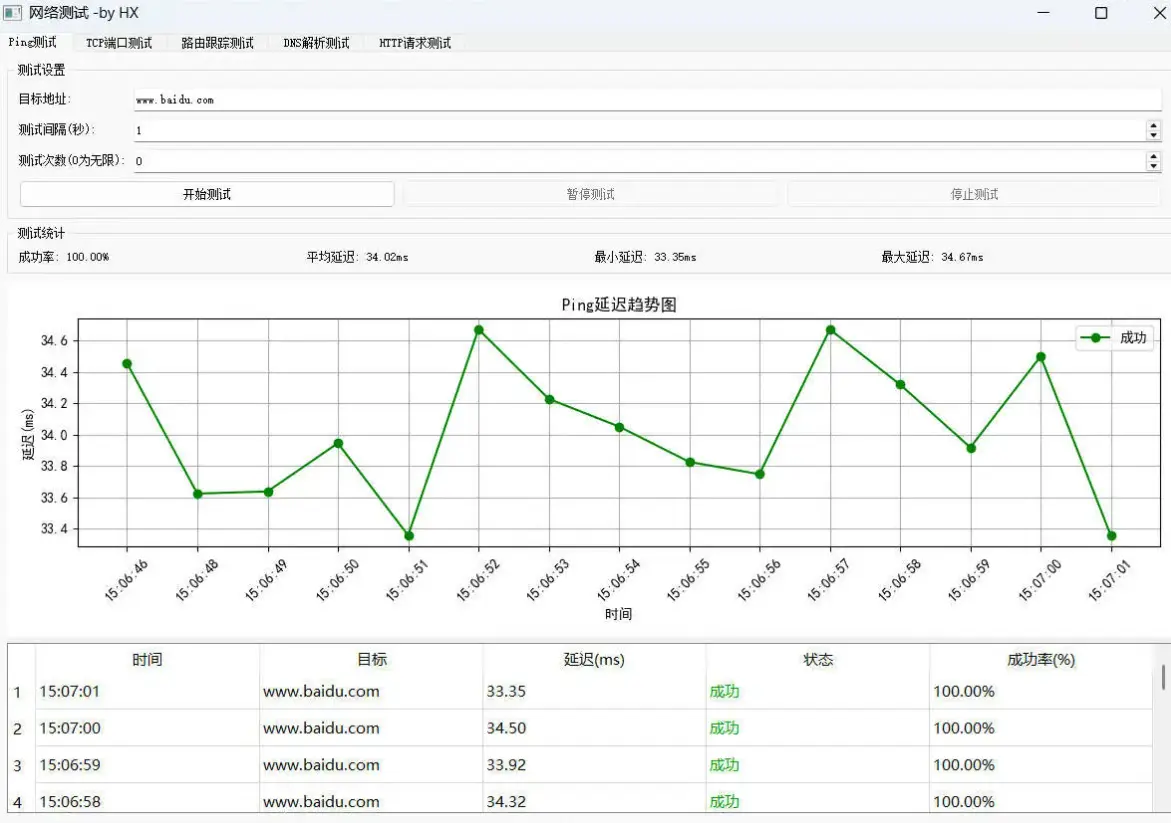Open the TCP端口测试 tab

click(118, 44)
